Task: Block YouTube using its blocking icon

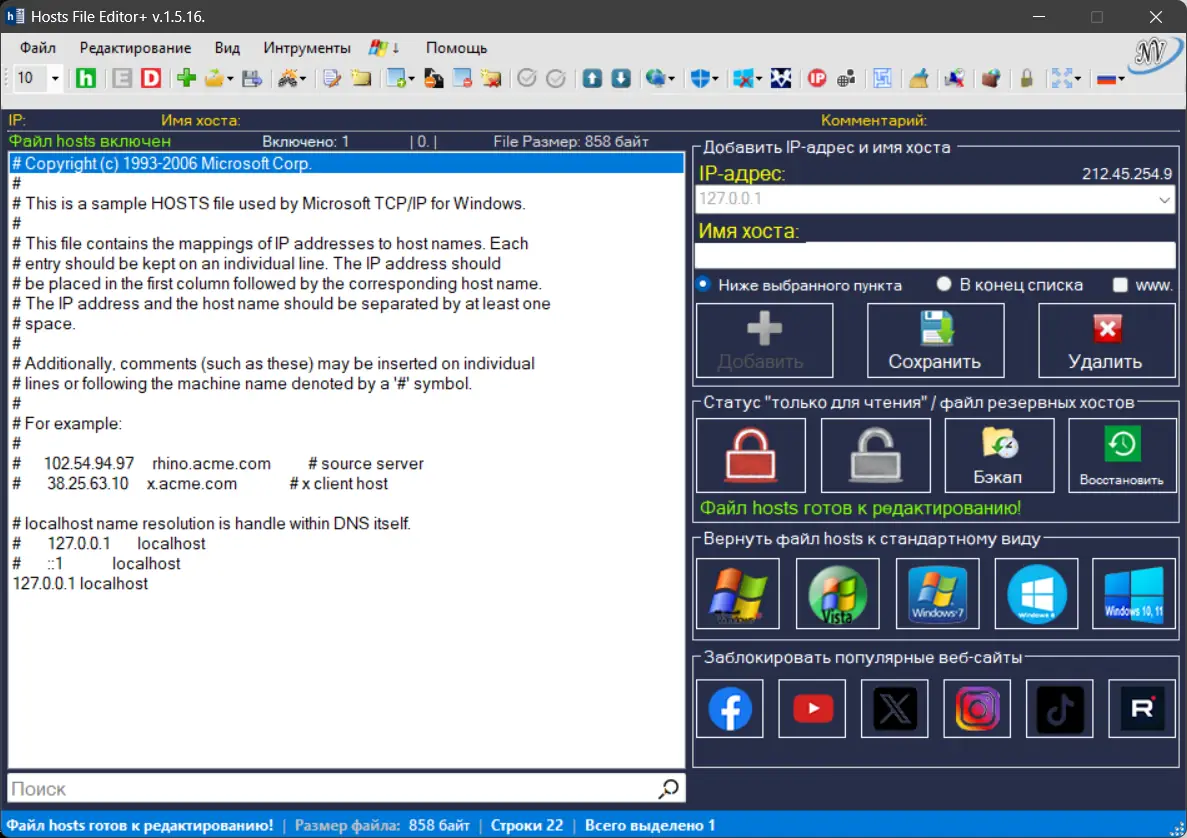Action: click(x=811, y=707)
